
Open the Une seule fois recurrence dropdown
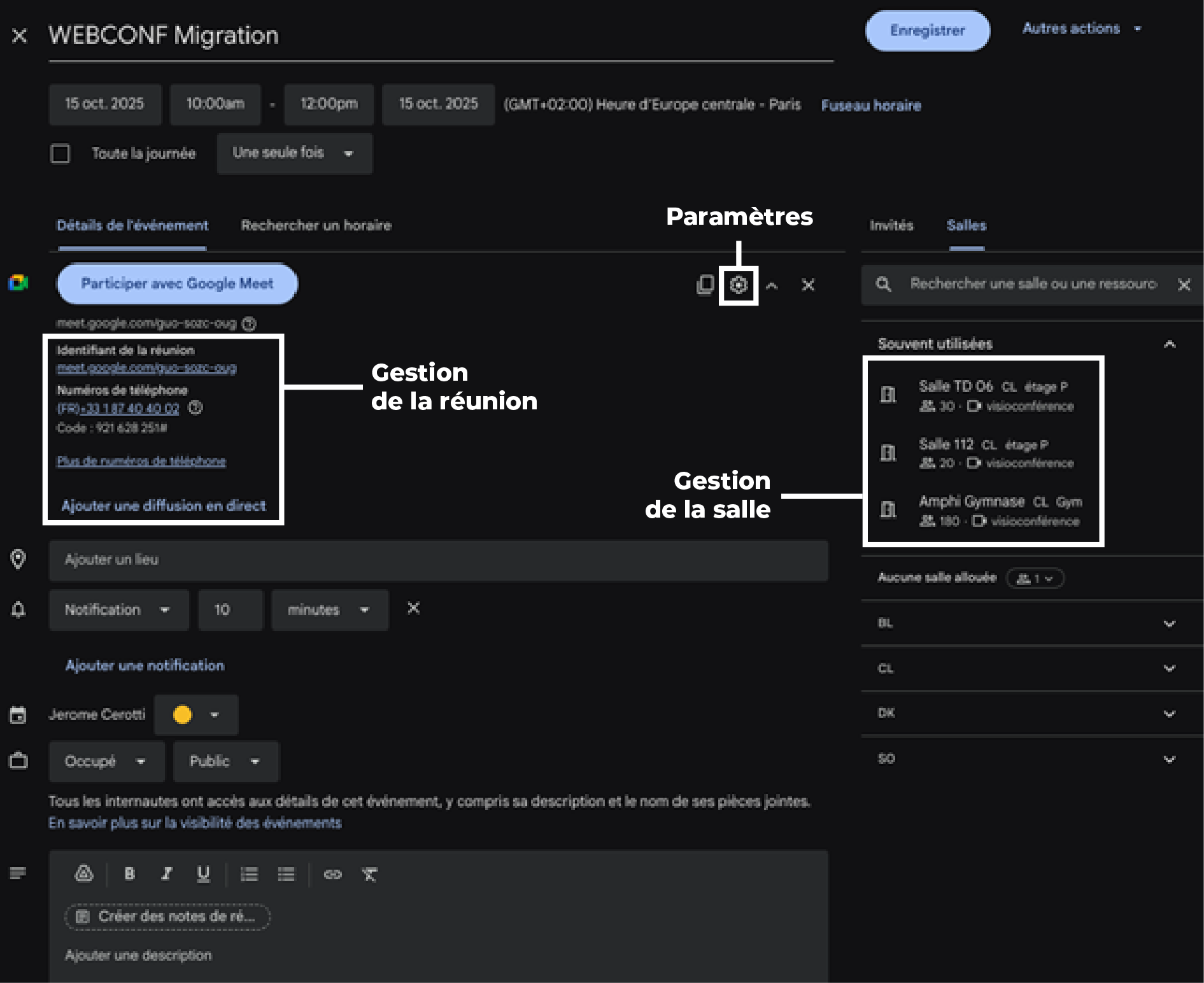pos(294,153)
